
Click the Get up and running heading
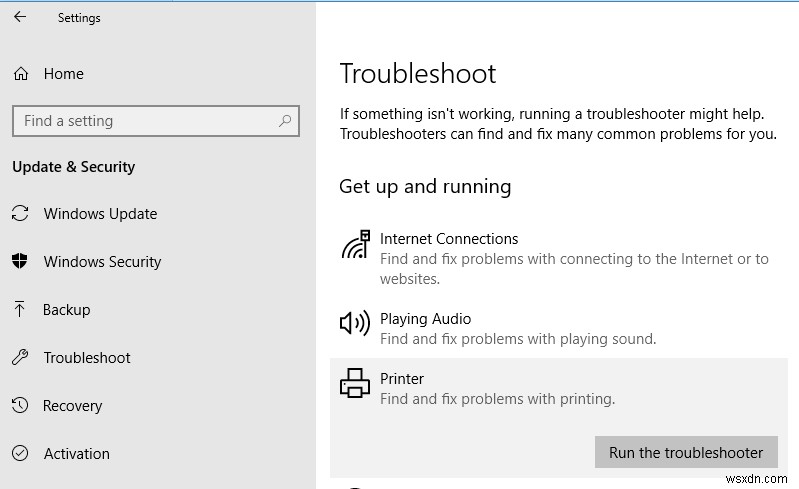tap(425, 186)
